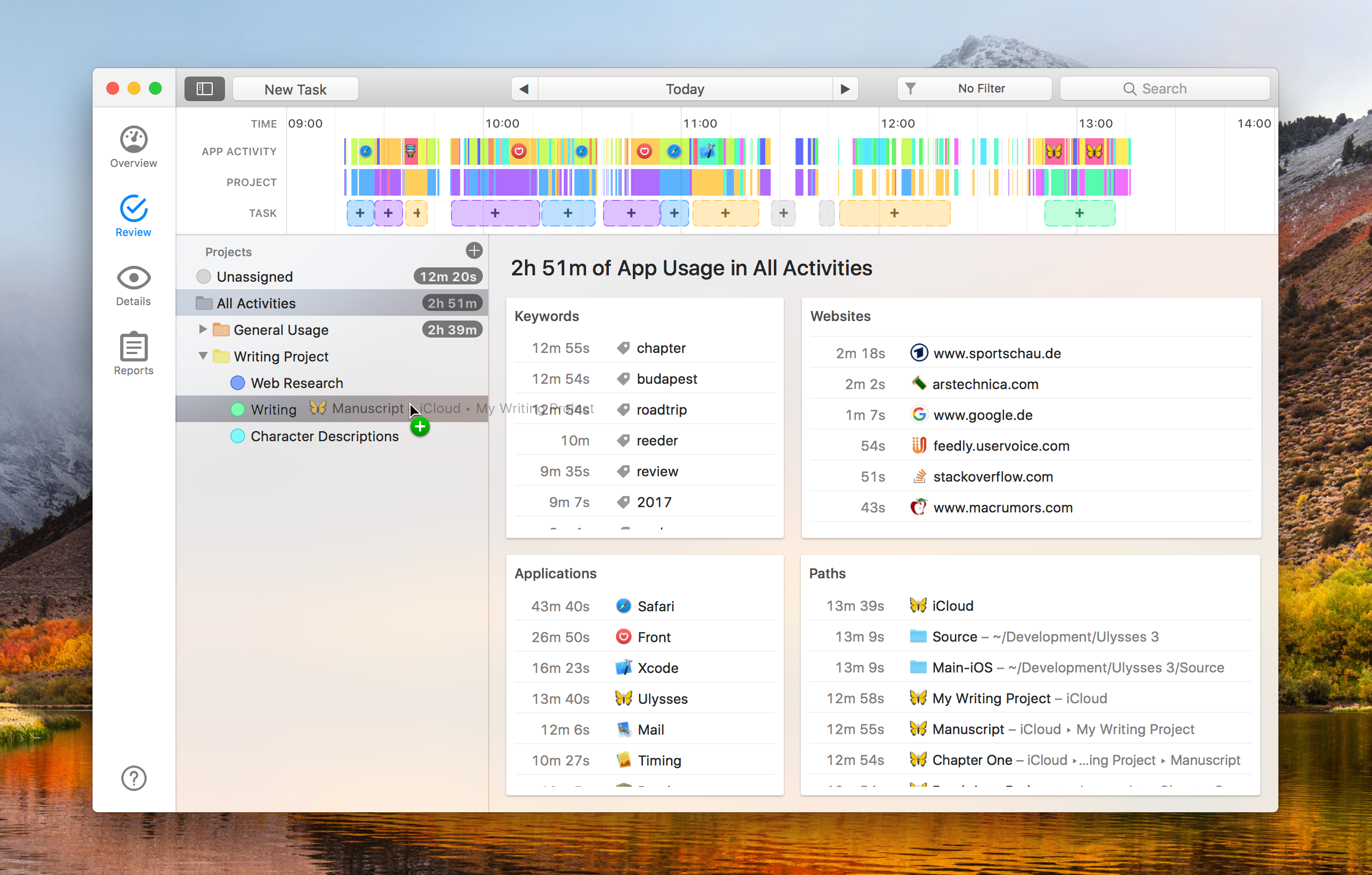Image resolution: width=1372 pixels, height=875 pixels.
Task: Click the Search field
Action: 1165,88
